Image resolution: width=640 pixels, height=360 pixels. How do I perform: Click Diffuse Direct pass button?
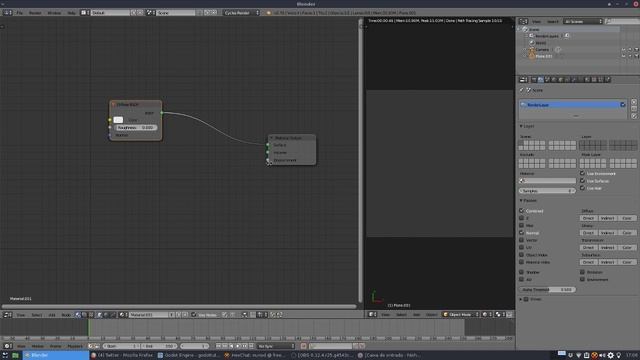tap(588, 218)
